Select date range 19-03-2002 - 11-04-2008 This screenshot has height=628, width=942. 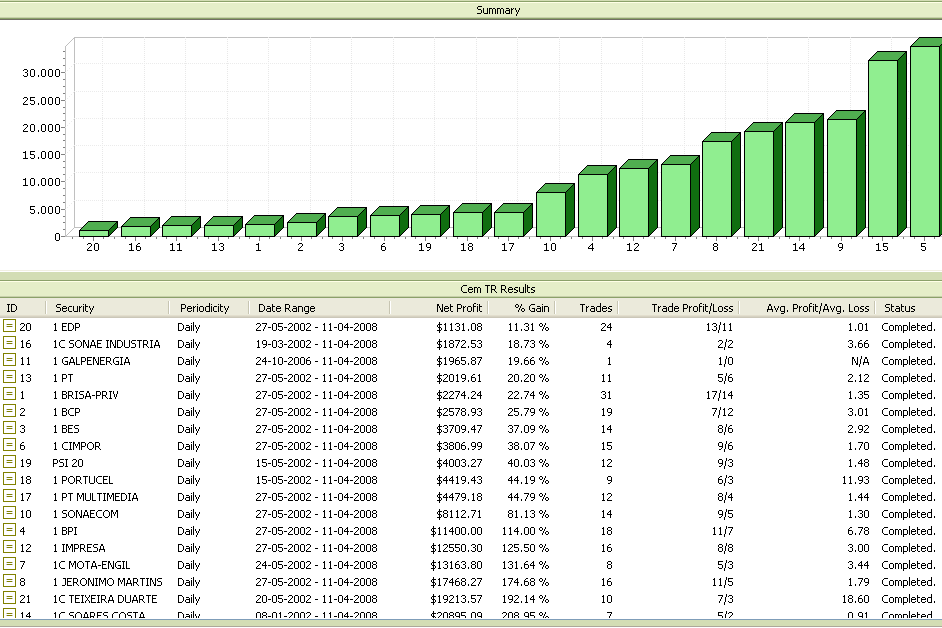point(316,344)
